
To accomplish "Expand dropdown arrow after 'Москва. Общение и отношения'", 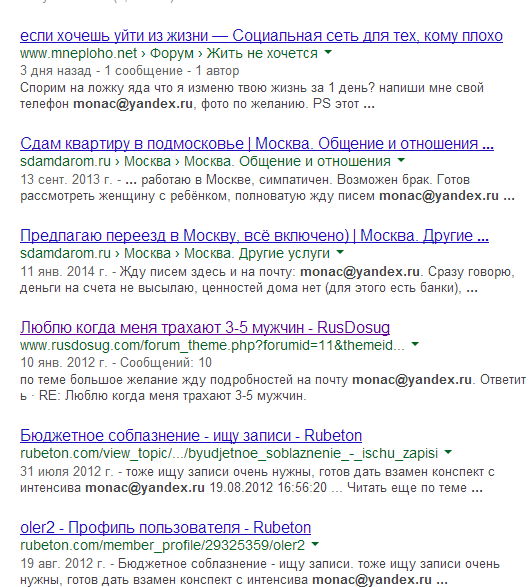I will [401, 160].
